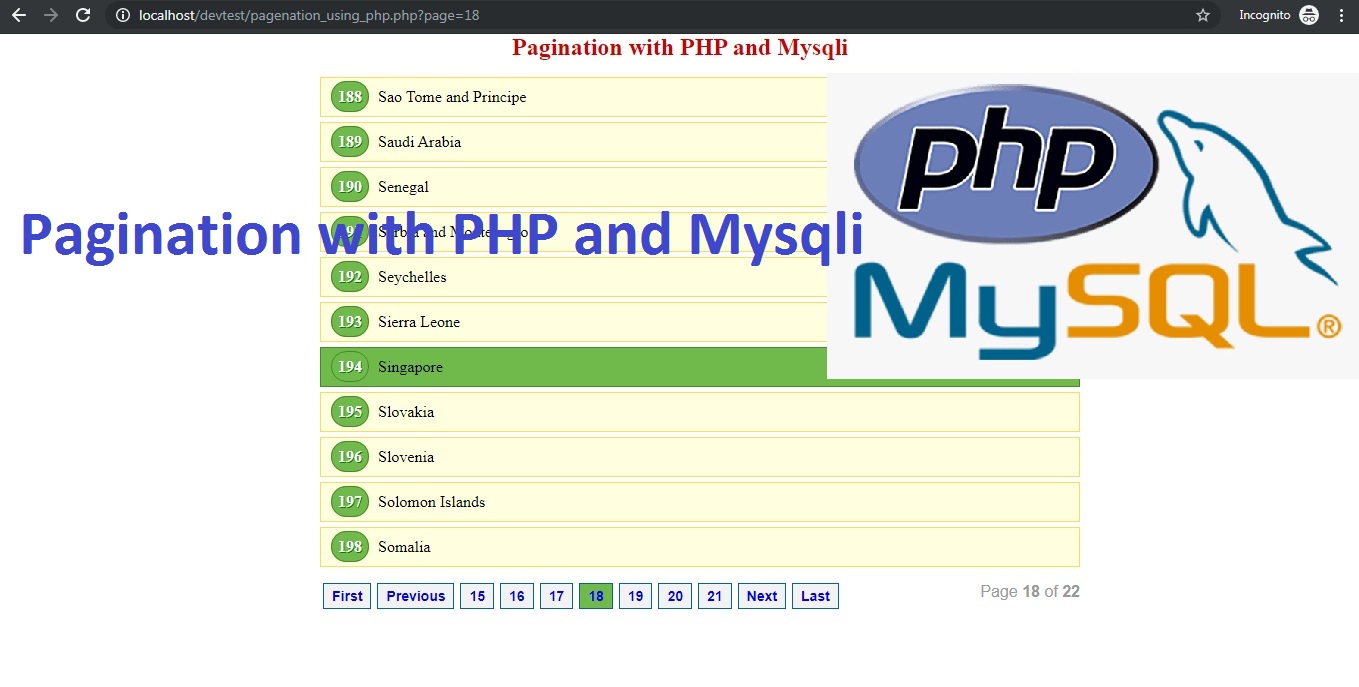Screen dimensions: 1359x687
Task: Click the number badge 197
Action: 350,502
